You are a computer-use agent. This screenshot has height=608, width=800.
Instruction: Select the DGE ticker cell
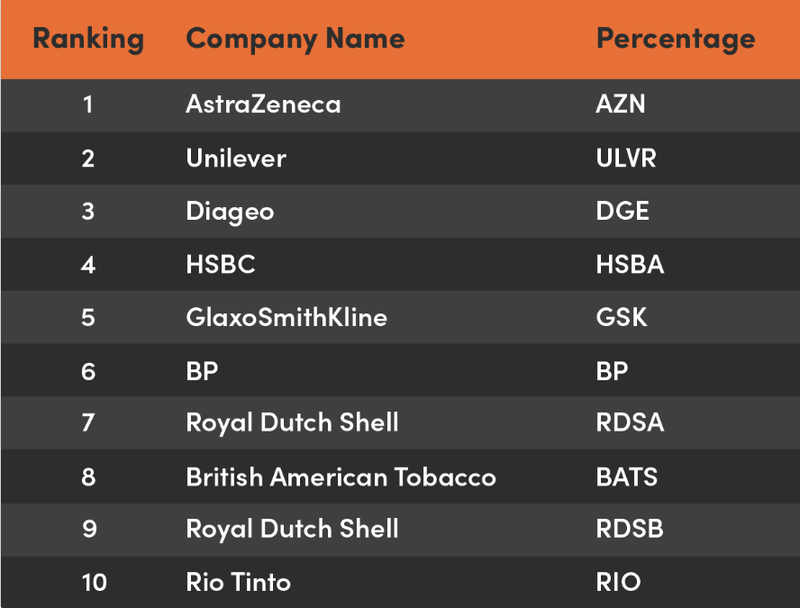click(622, 211)
